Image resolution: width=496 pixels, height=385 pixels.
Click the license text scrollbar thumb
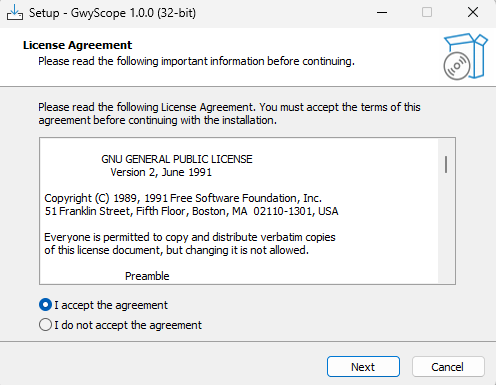(446, 164)
